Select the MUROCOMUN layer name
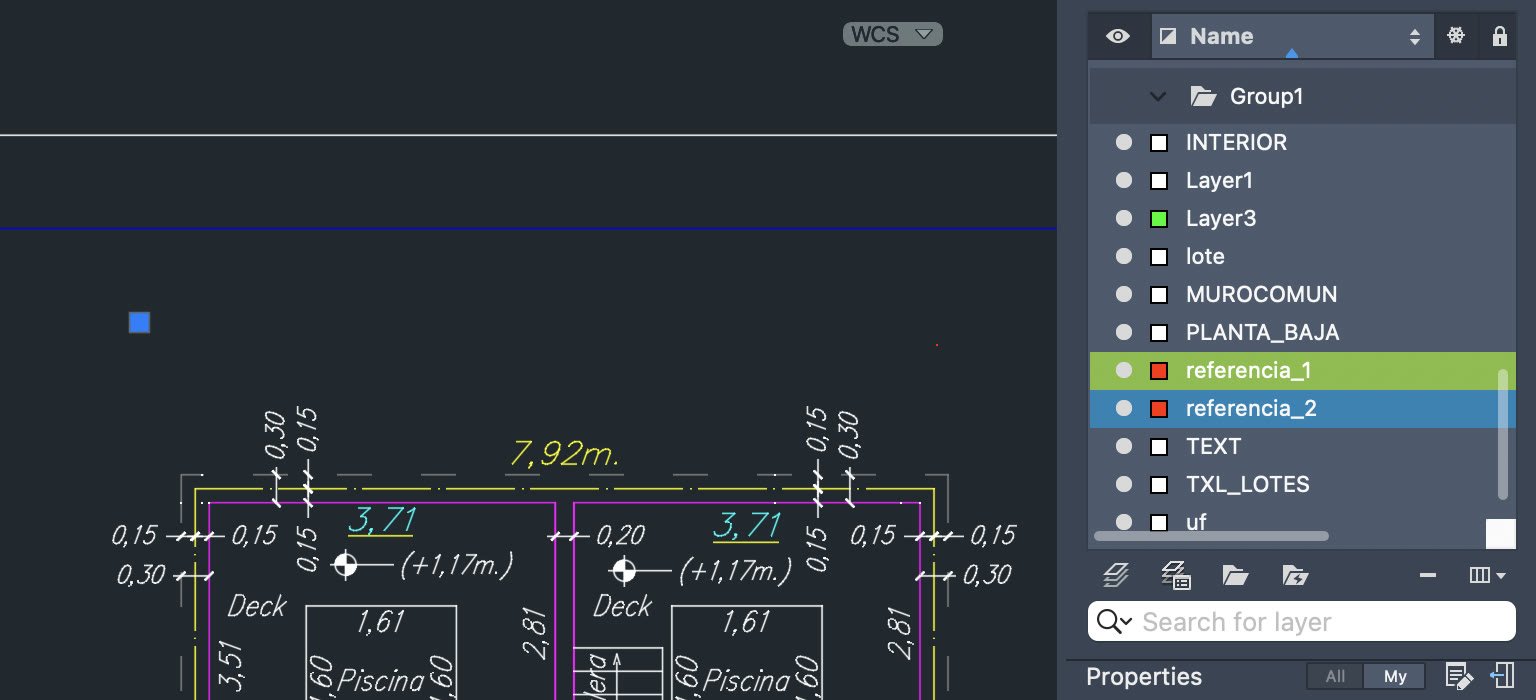This screenshot has height=700, width=1536. (1261, 295)
